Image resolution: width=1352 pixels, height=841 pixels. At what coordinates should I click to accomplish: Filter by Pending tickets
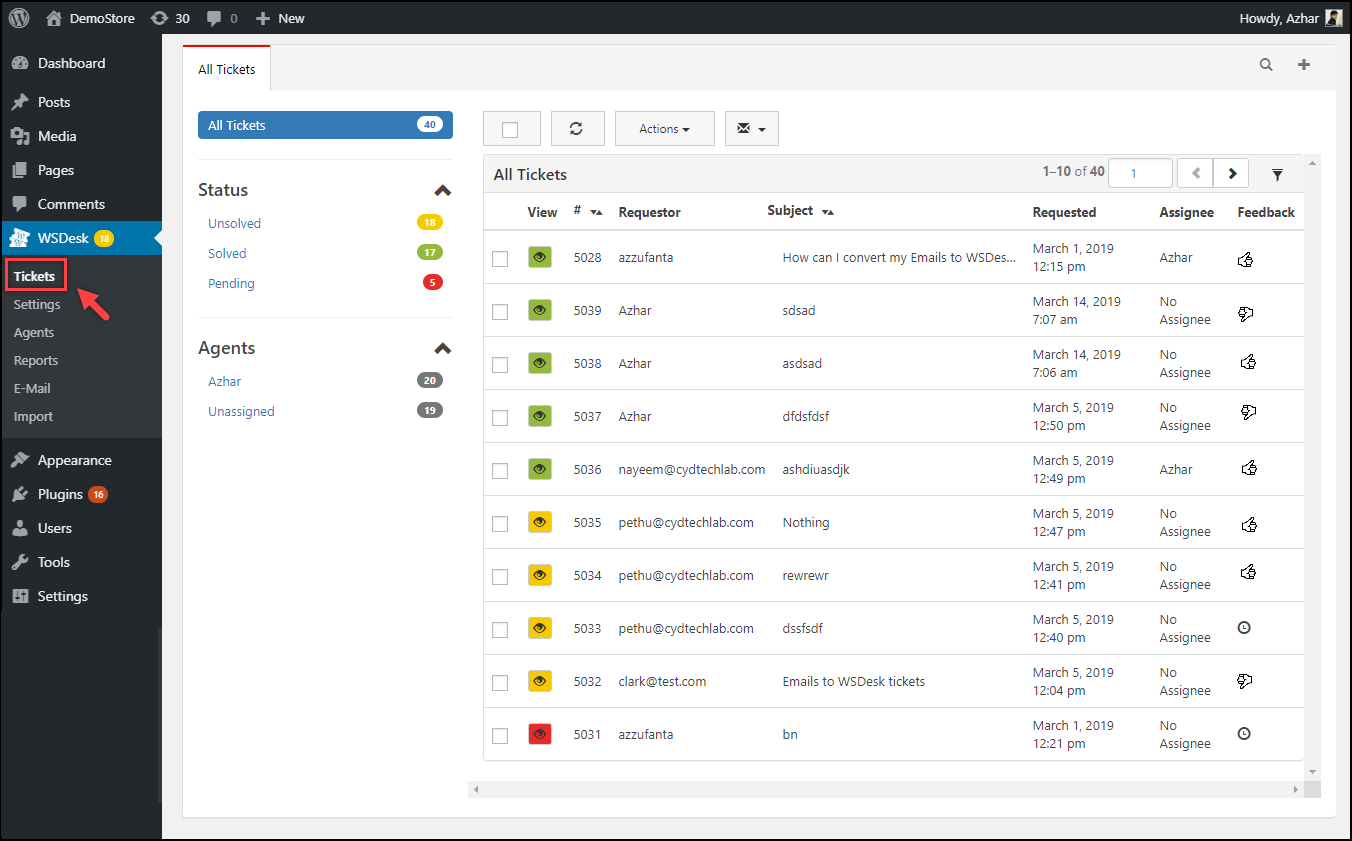pyautogui.click(x=231, y=283)
